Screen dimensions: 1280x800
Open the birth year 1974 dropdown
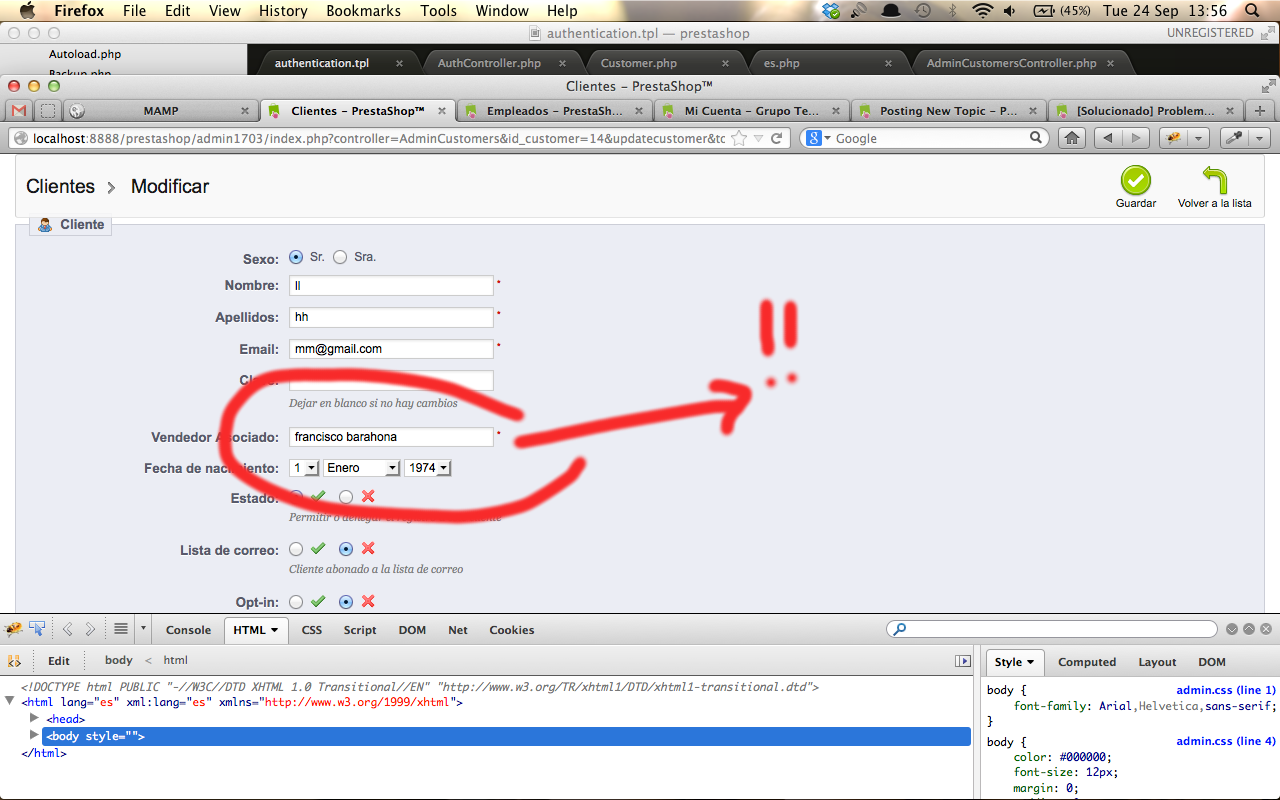(428, 468)
